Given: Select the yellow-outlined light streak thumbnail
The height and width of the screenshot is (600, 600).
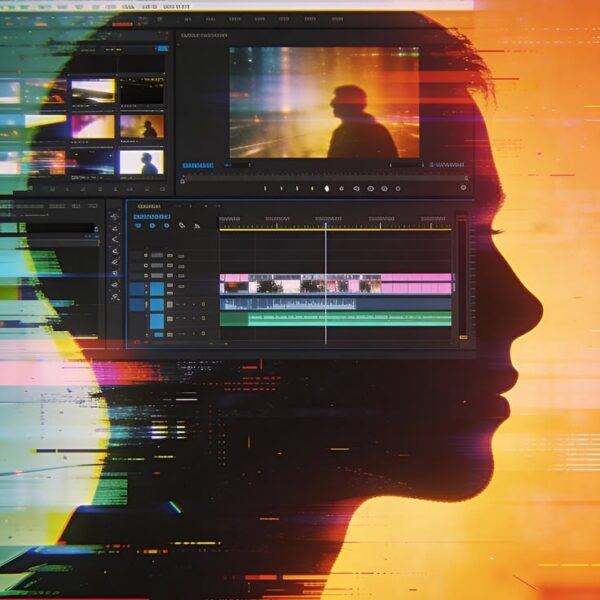Looking at the screenshot, I should [93, 91].
